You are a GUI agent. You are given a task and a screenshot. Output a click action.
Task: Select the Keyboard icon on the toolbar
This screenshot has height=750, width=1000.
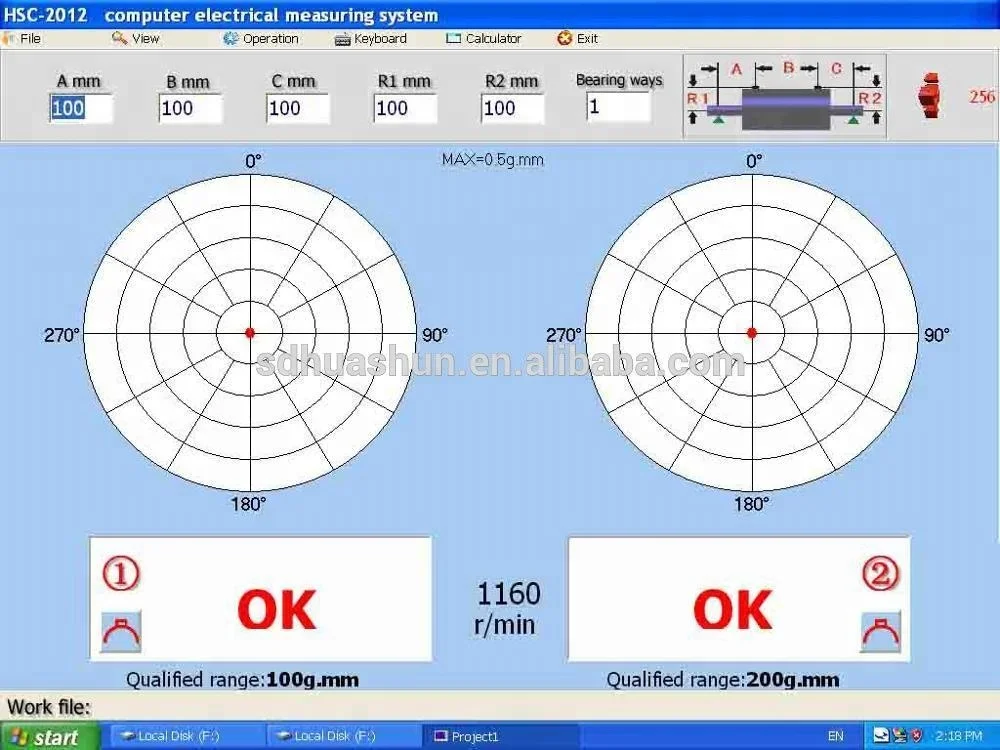[x=341, y=39]
